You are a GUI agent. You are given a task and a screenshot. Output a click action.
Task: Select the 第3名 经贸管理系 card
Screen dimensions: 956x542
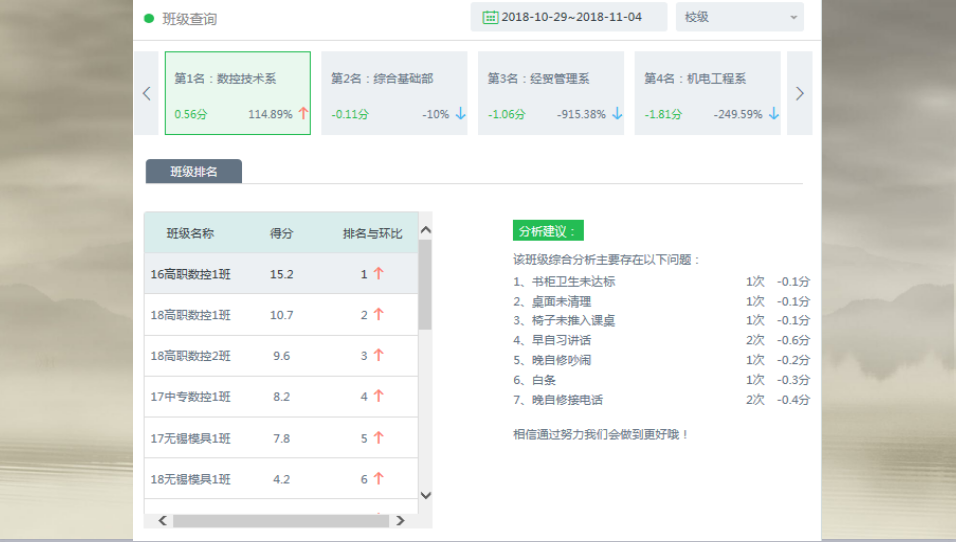[551, 93]
